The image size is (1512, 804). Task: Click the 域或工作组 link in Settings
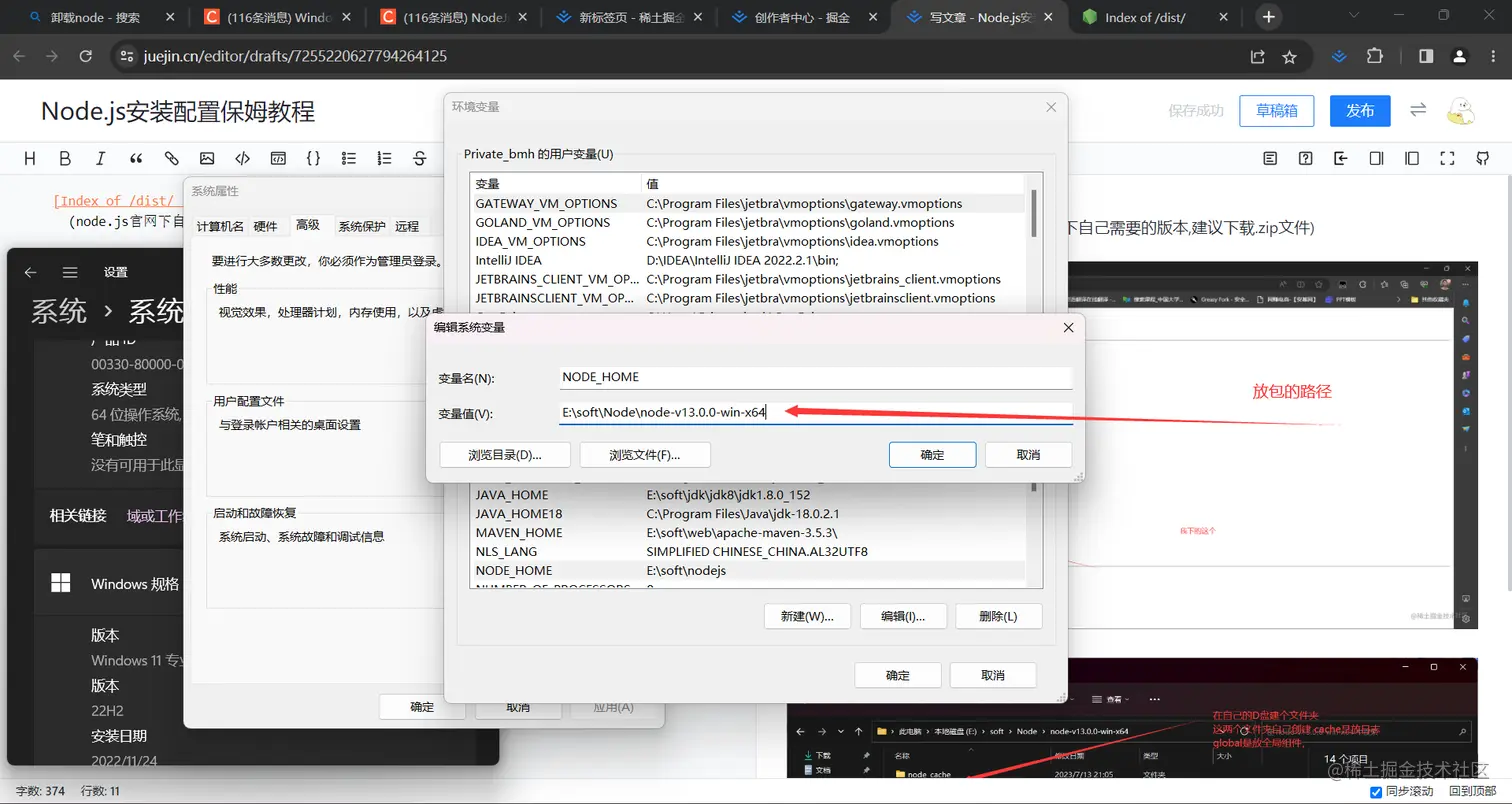click(x=155, y=516)
